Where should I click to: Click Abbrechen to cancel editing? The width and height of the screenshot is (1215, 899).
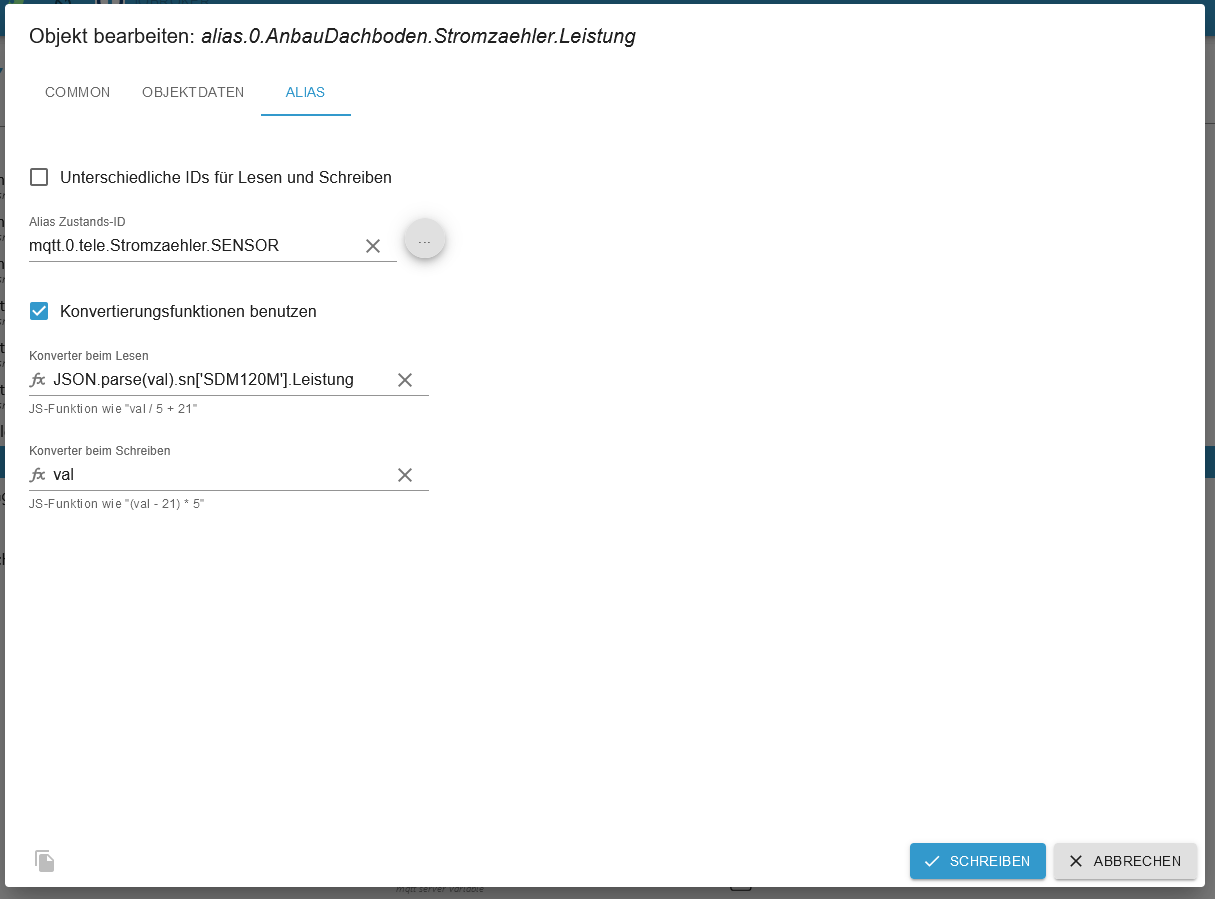point(1125,861)
